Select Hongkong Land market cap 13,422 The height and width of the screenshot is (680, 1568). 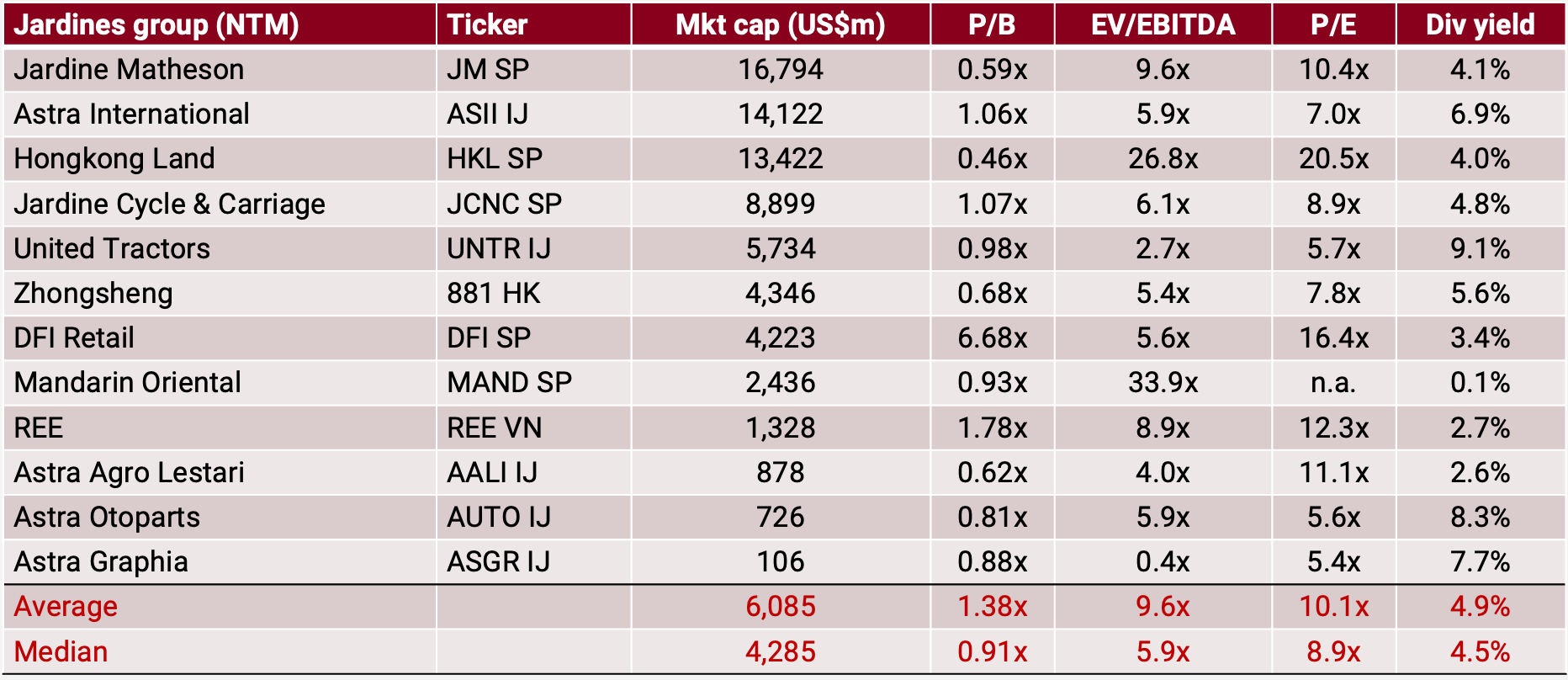pyautogui.click(x=780, y=158)
